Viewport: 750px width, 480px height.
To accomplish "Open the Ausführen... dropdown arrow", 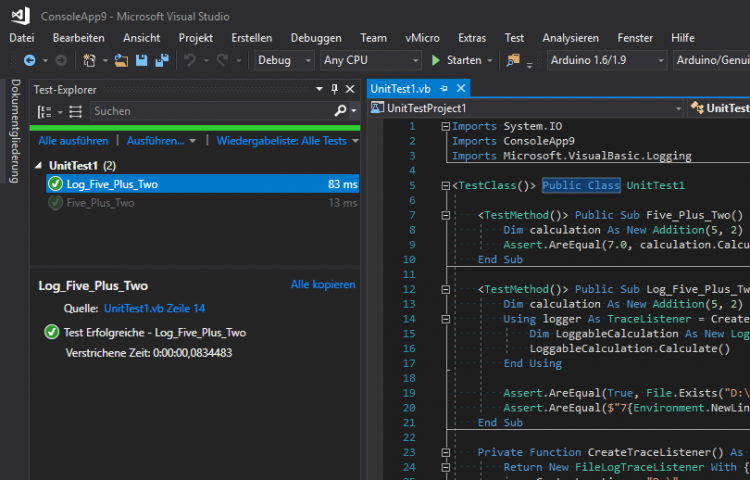I will (x=192, y=141).
